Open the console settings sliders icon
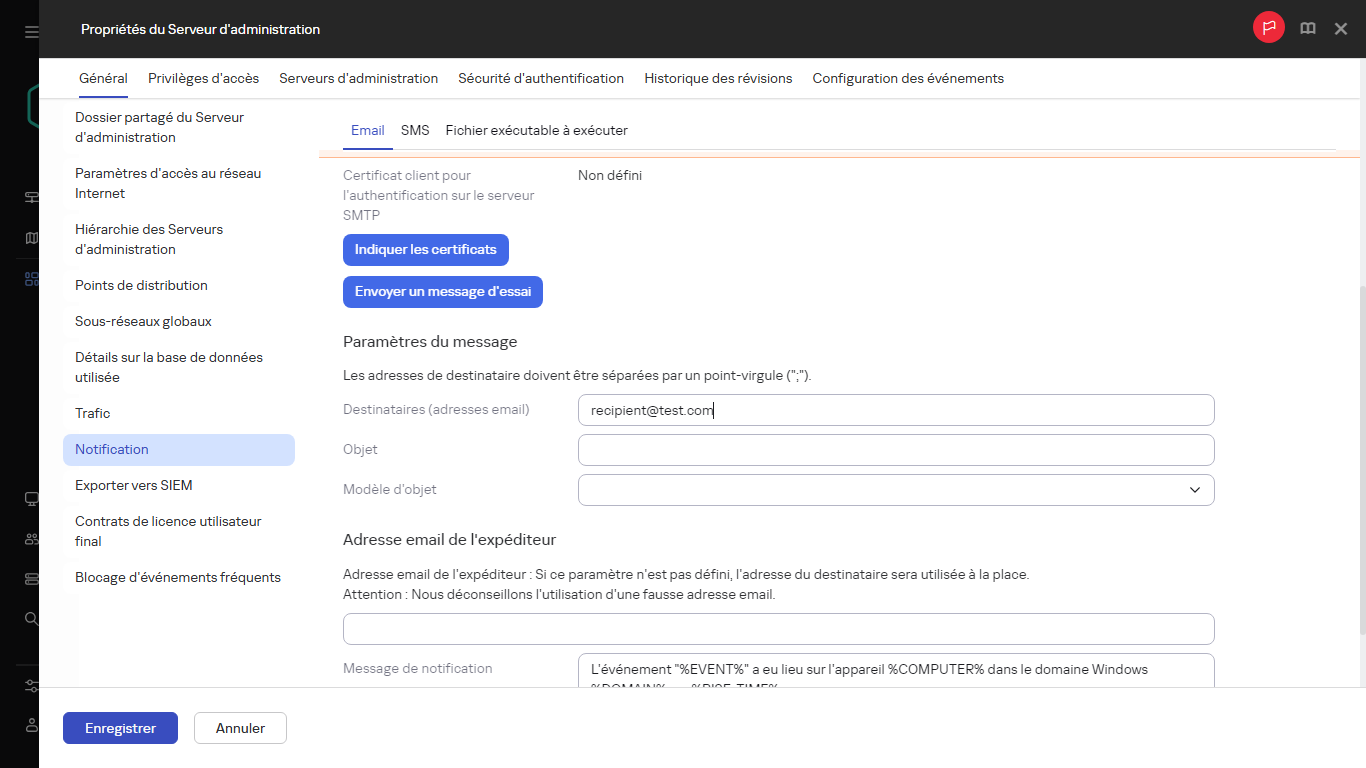This screenshot has height=768, width=1366. tap(30, 686)
